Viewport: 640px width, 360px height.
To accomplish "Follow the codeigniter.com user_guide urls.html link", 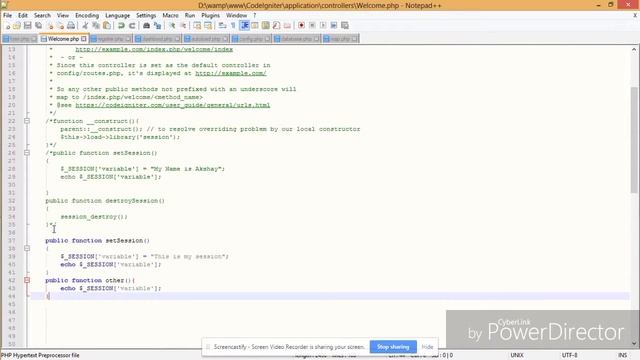I will 173,105.
